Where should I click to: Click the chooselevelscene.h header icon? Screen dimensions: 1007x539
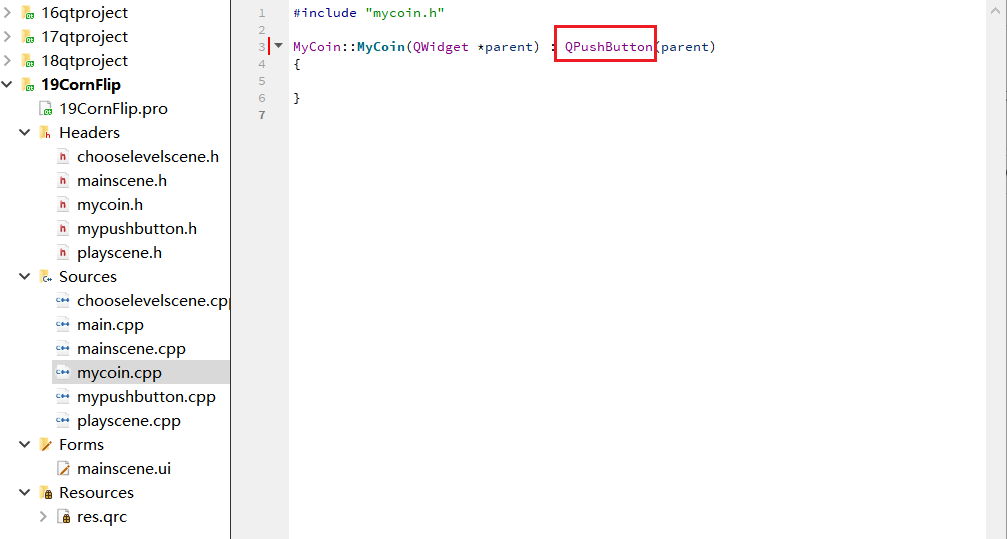coord(63,157)
